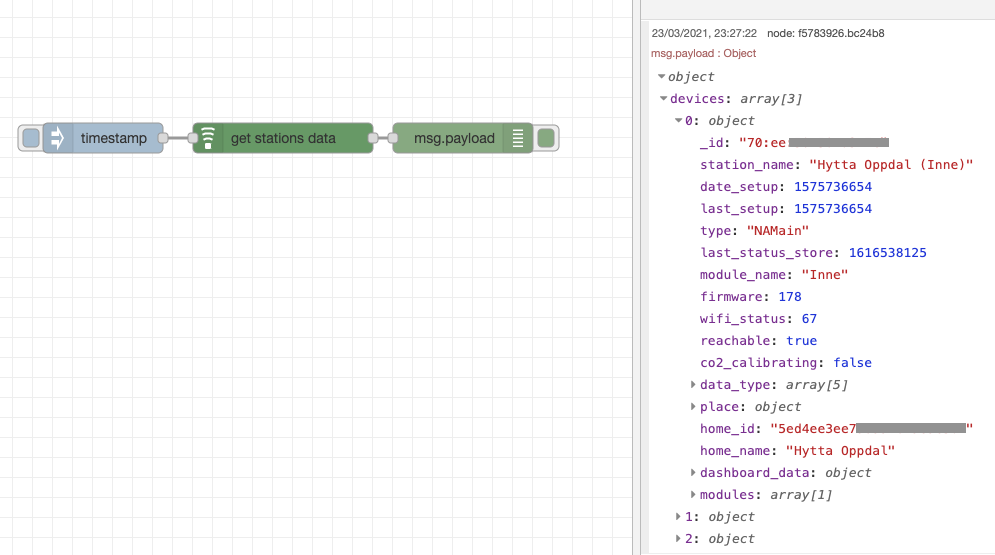Click the msg.payload : Object header label

click(x=703, y=53)
